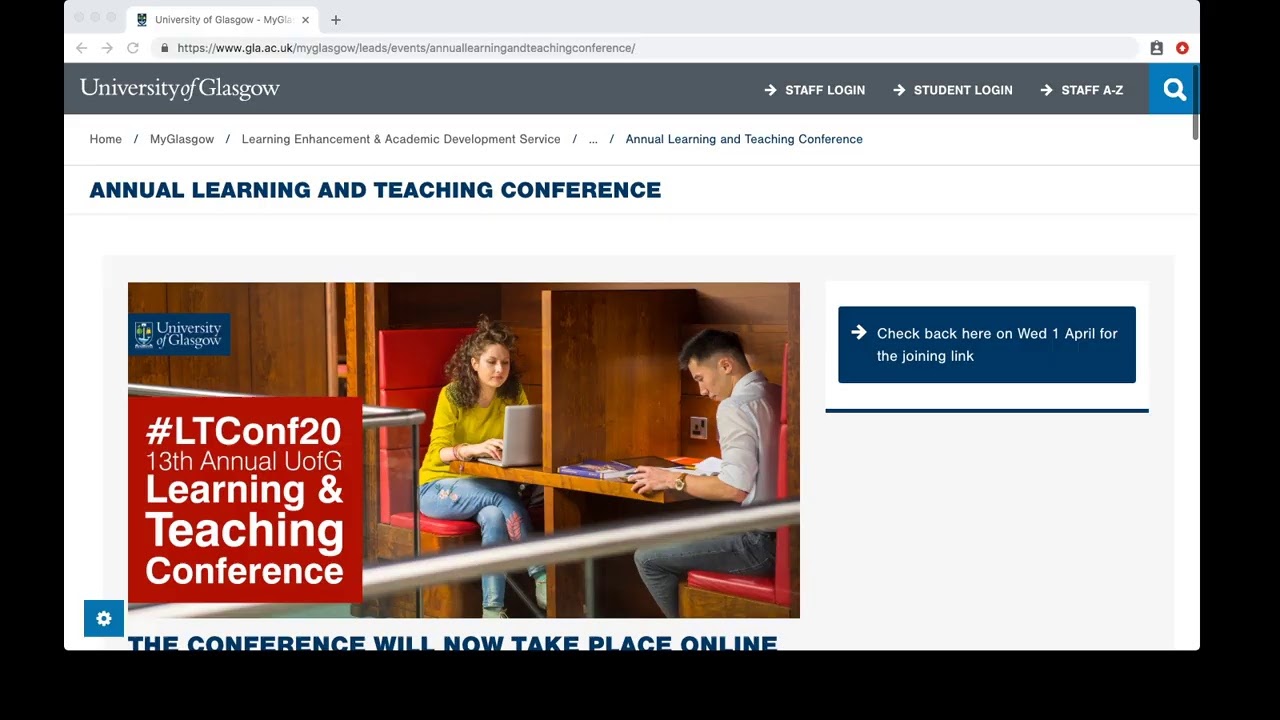
Task: Close the University of Glasgow tab
Action: (x=306, y=20)
